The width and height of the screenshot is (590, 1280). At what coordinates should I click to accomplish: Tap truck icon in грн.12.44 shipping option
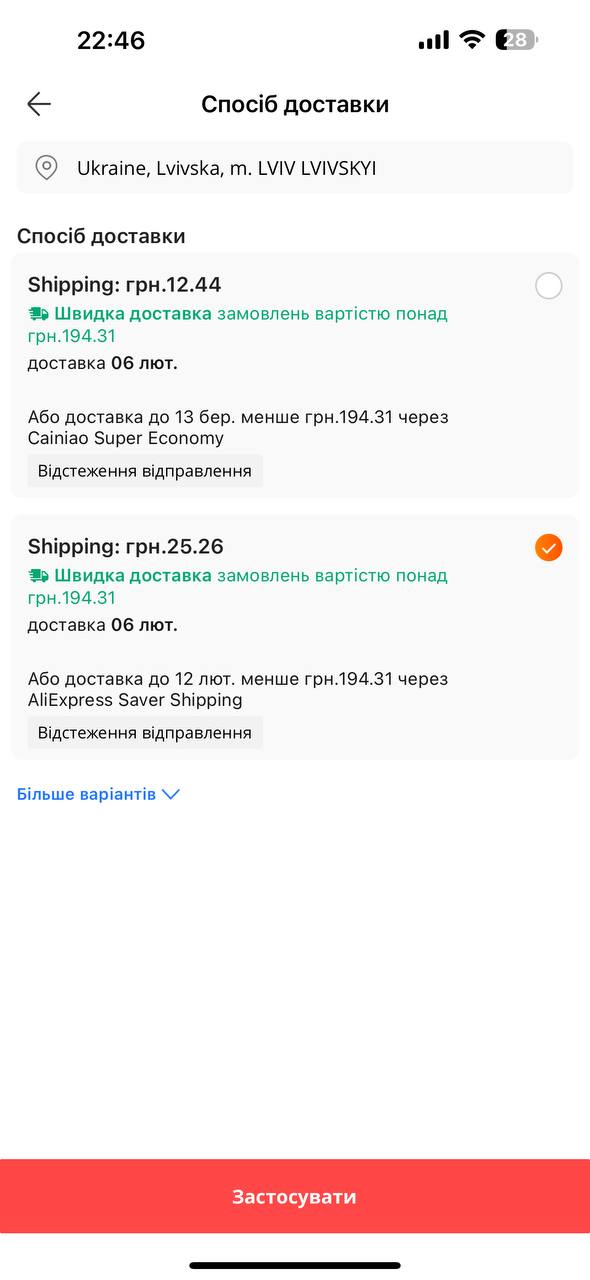[x=38, y=313]
